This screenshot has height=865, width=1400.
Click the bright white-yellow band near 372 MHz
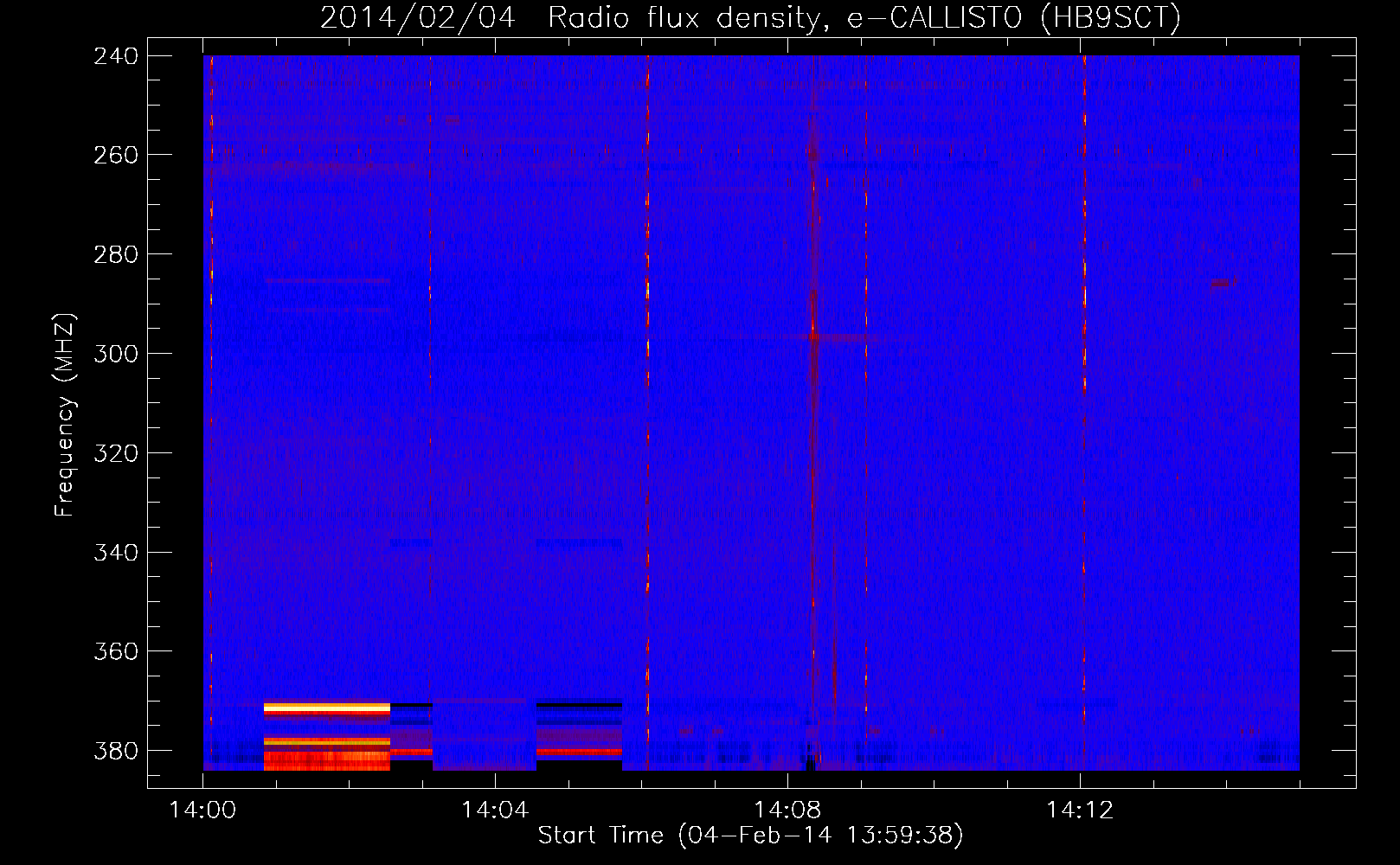[327, 708]
